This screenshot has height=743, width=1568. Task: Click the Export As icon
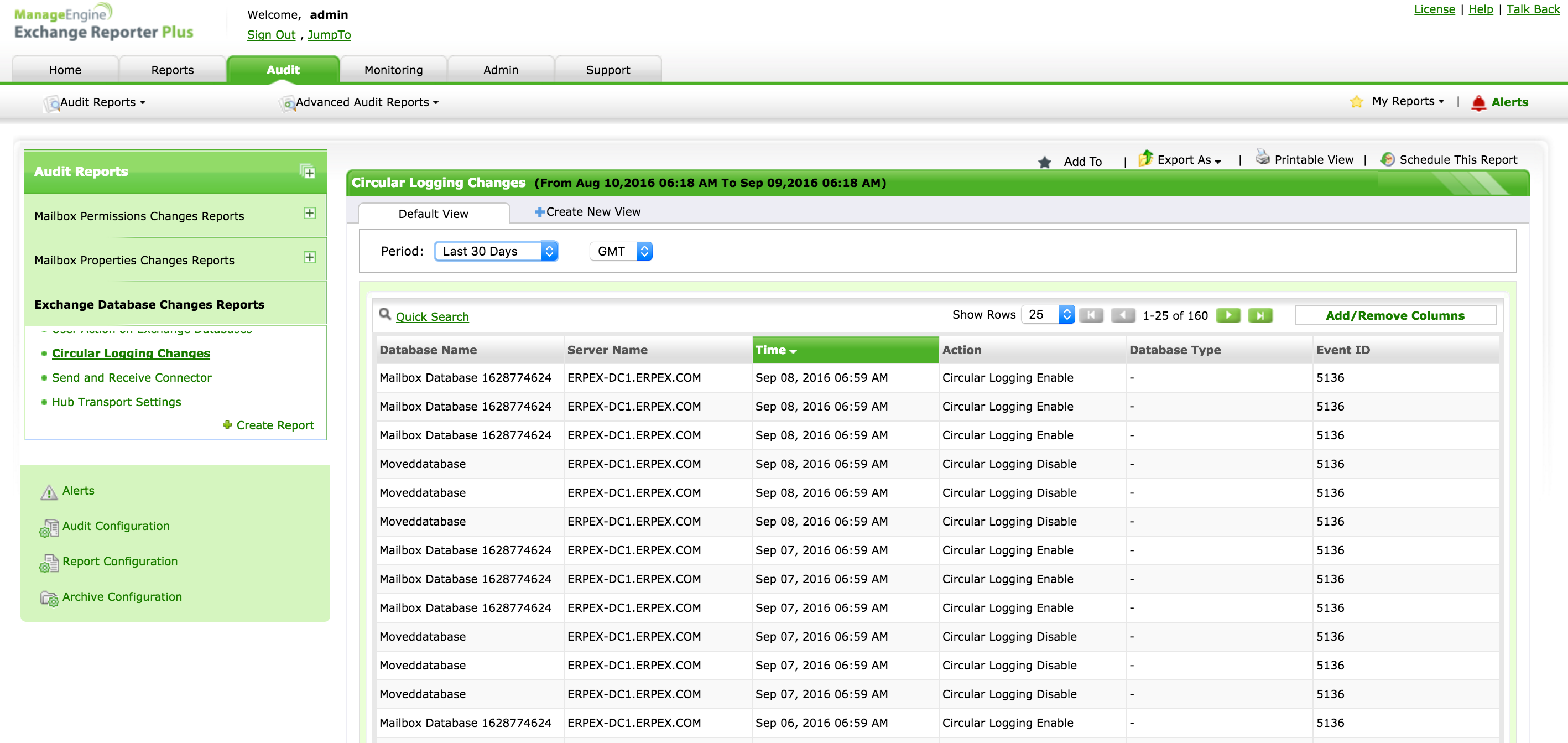tap(1145, 159)
